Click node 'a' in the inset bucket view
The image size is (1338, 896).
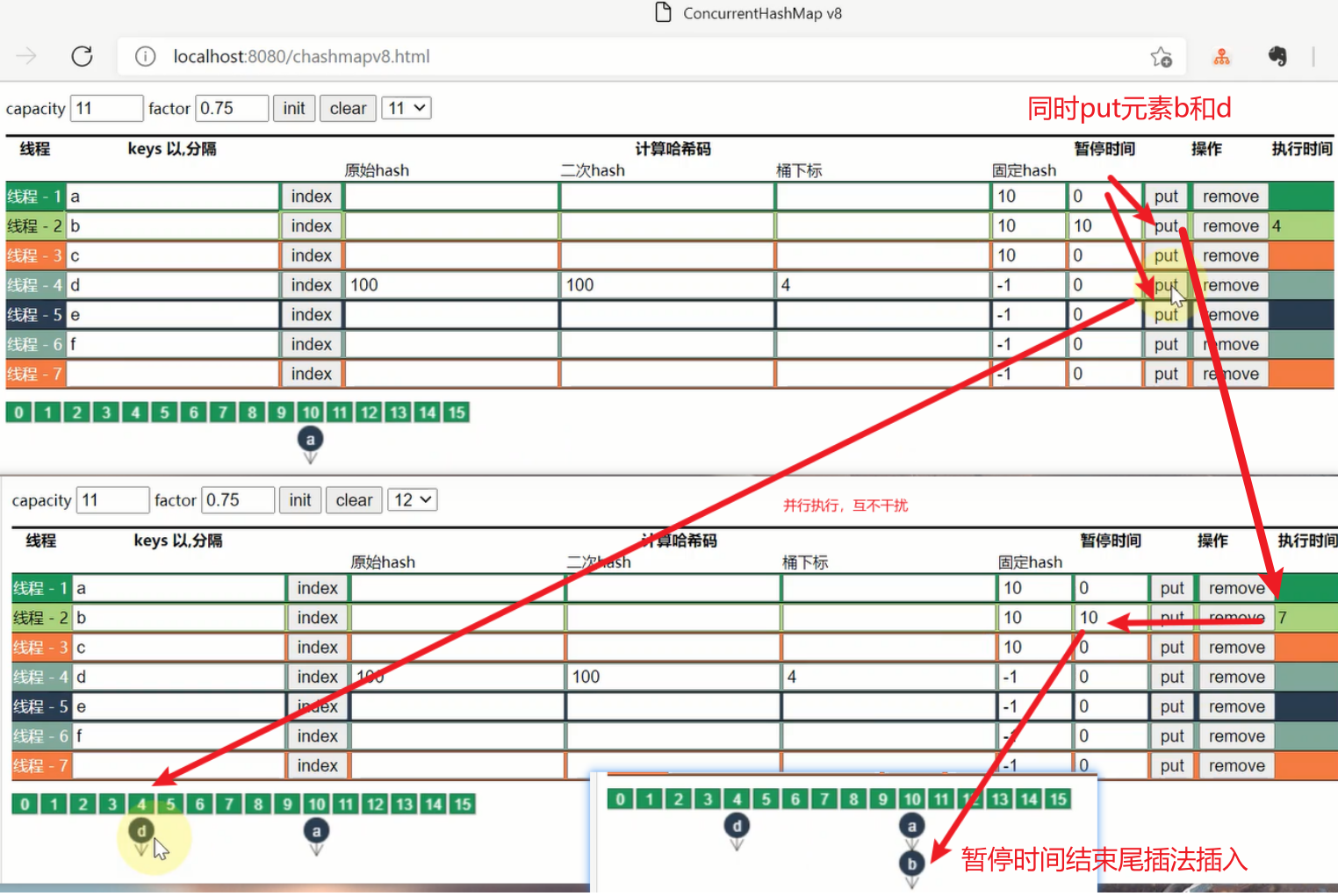(x=912, y=826)
